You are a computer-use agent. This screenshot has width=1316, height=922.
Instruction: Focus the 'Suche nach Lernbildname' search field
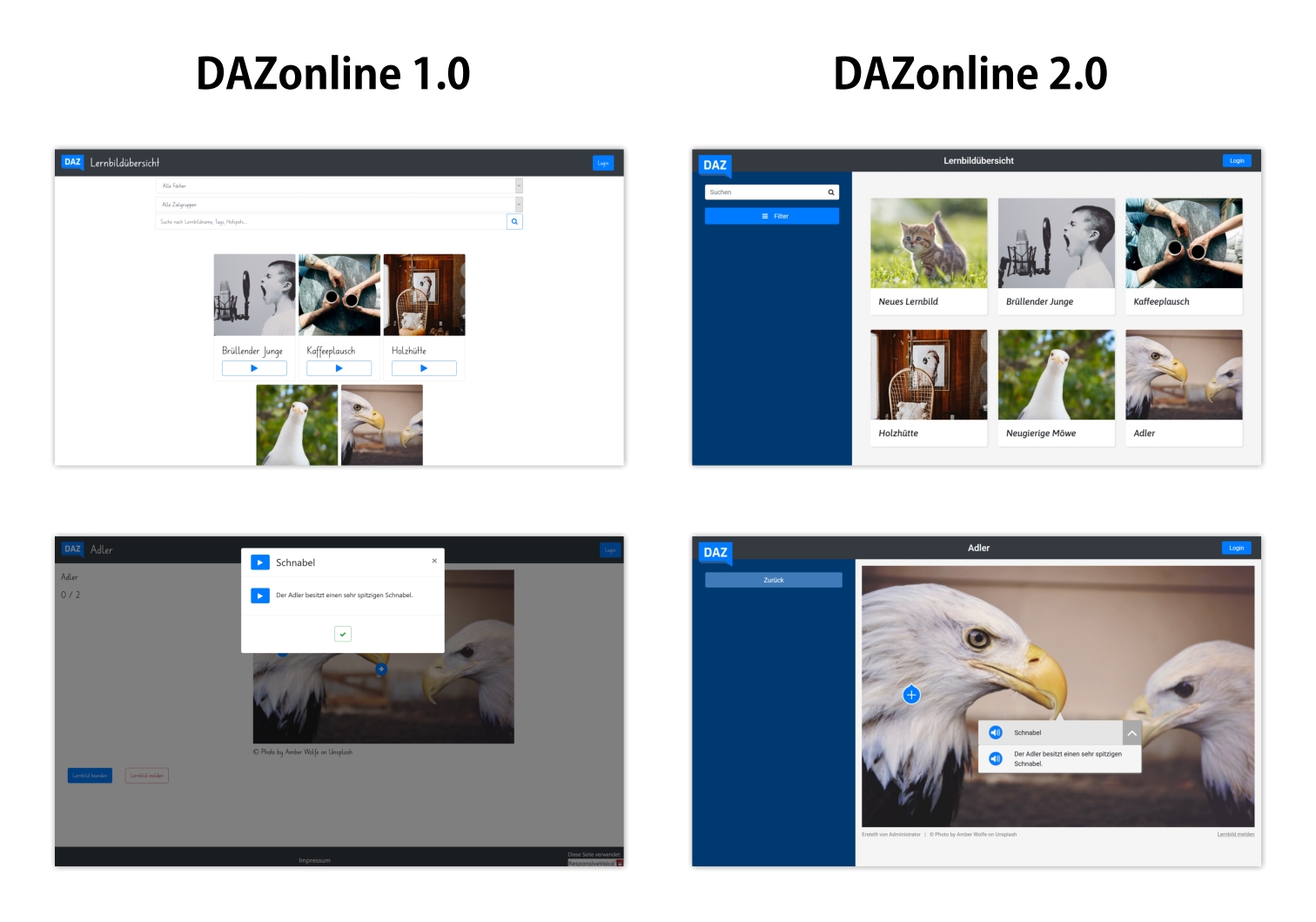click(331, 222)
